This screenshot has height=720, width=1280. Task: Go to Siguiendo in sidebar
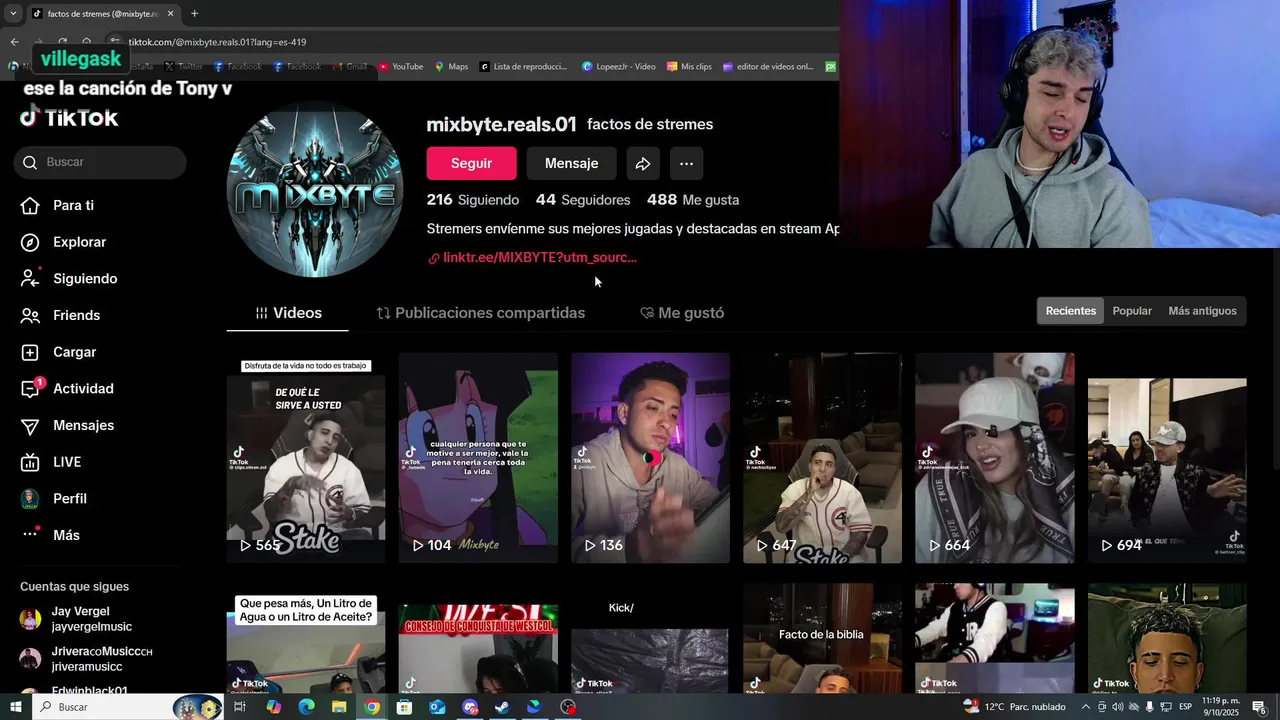[x=69, y=279]
